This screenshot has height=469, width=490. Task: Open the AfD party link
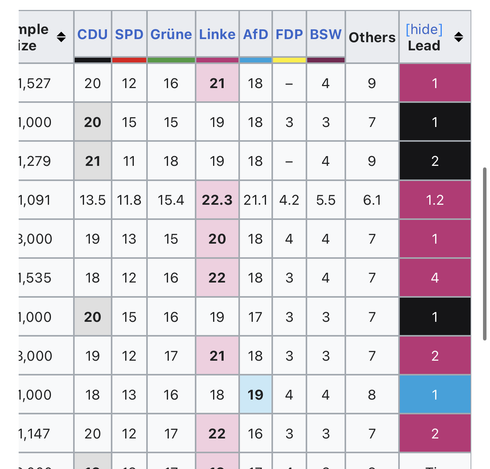click(x=255, y=34)
